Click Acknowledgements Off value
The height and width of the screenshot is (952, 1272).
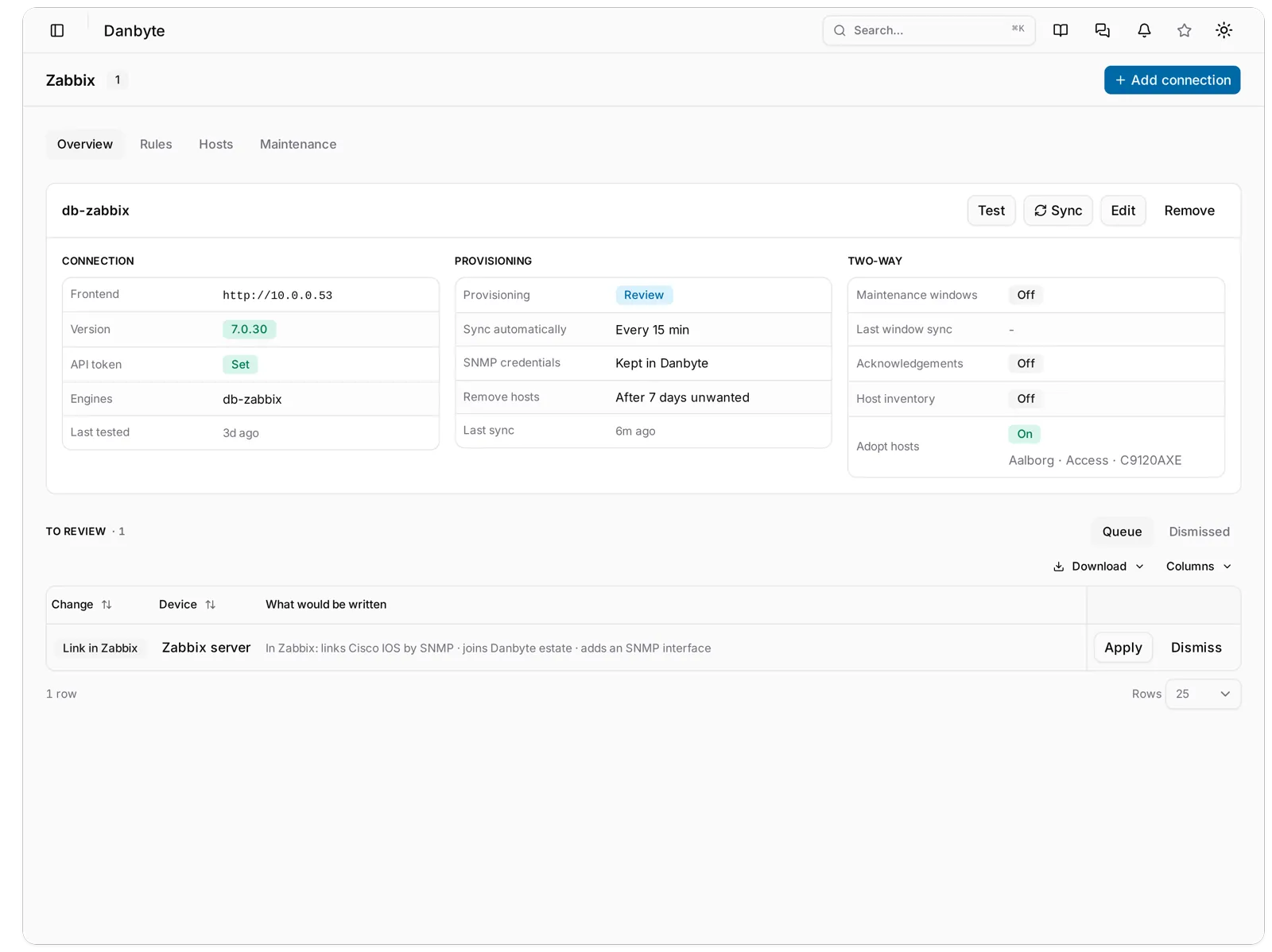(1026, 363)
